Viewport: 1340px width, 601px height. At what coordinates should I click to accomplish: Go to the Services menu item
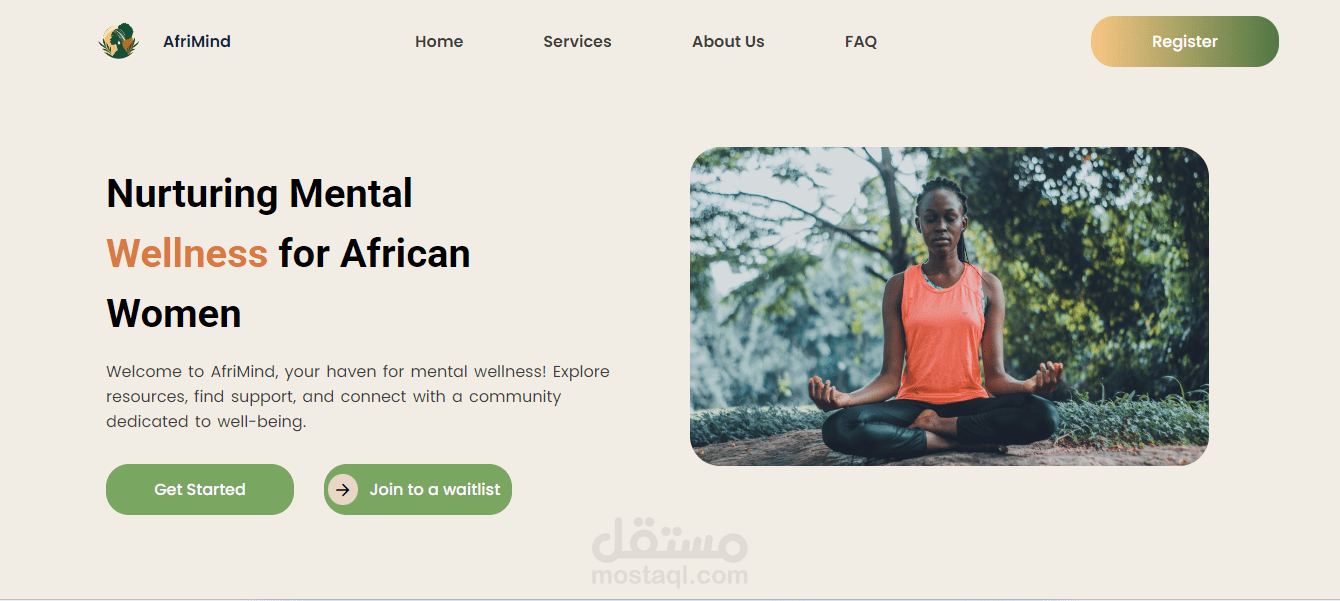(x=577, y=42)
